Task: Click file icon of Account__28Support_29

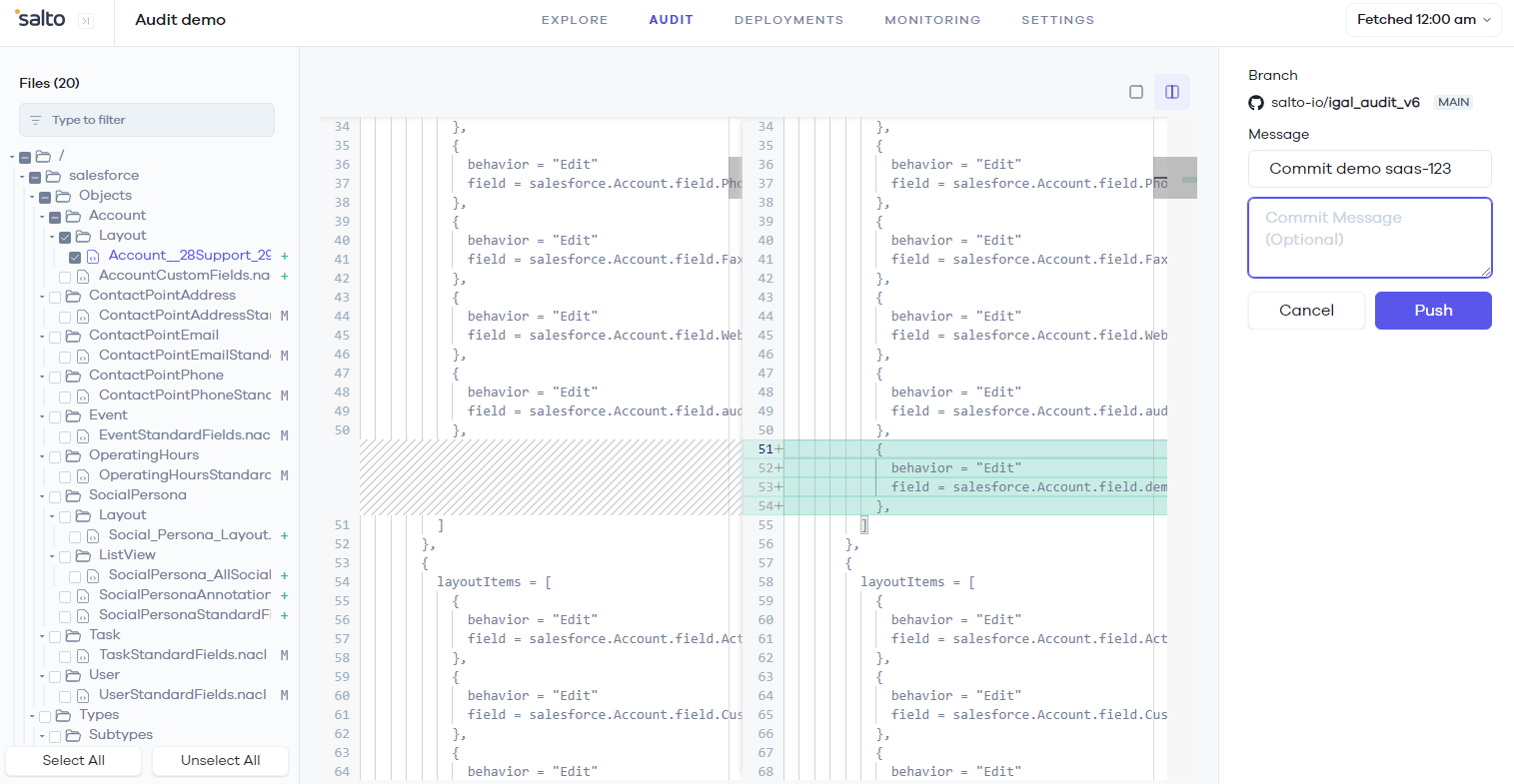Action: [93, 257]
